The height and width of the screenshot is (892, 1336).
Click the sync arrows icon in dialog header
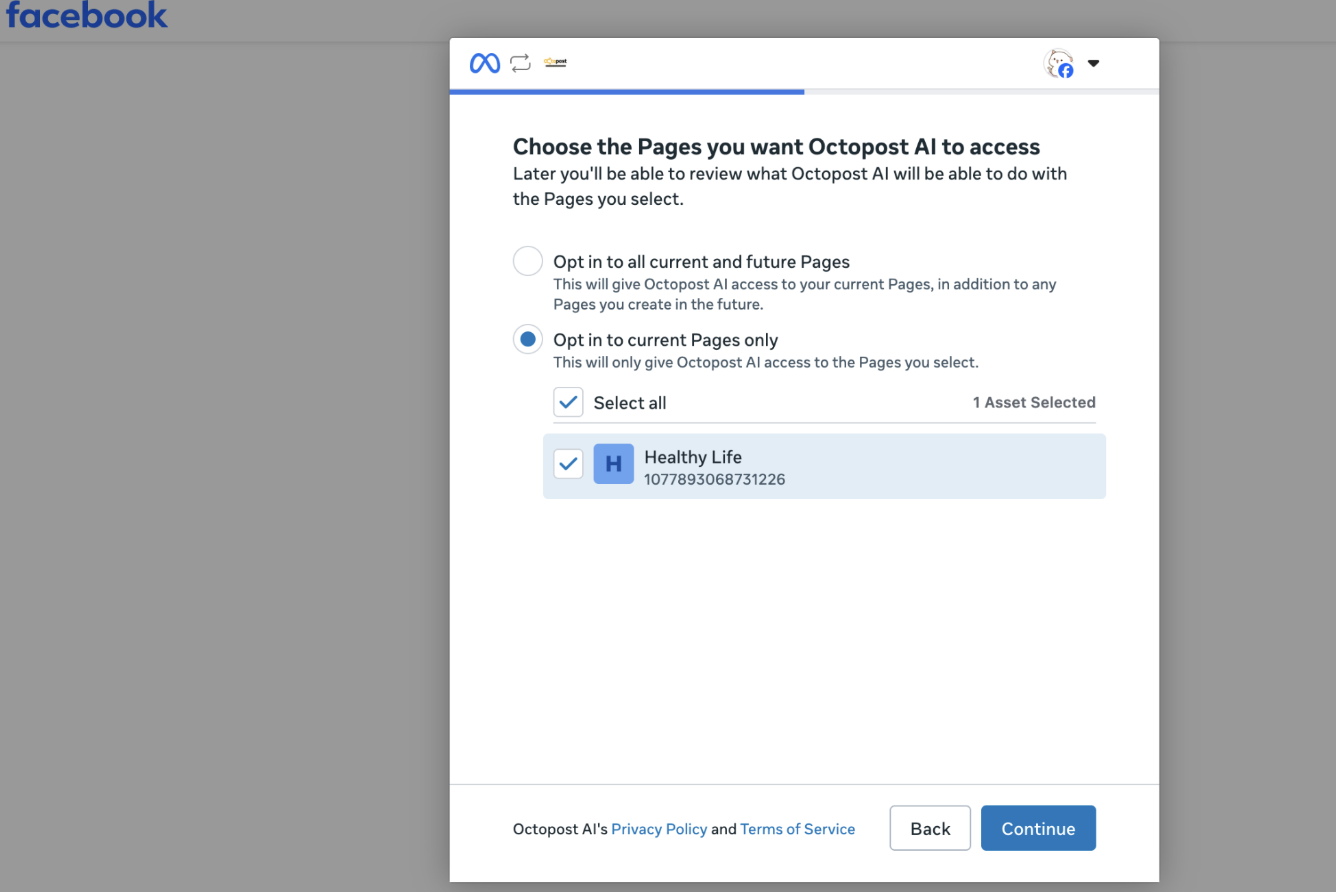(521, 63)
